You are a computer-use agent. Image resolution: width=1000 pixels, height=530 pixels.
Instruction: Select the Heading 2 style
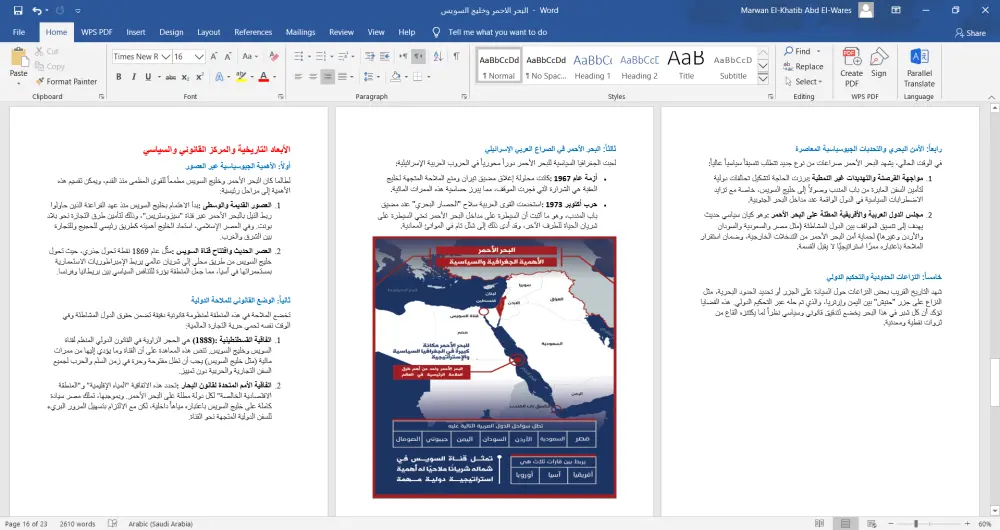639,66
